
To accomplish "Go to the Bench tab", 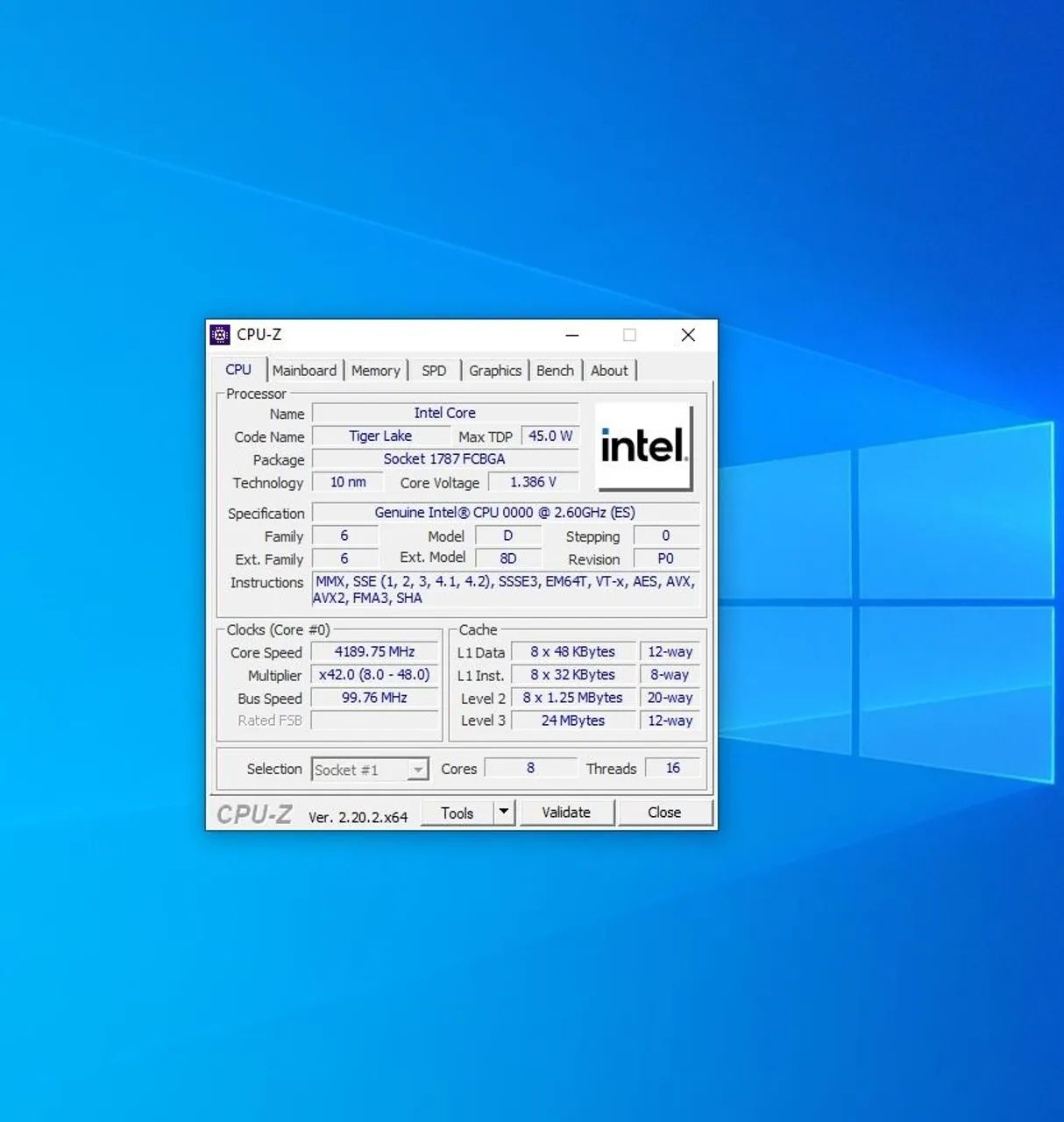I will (x=555, y=371).
